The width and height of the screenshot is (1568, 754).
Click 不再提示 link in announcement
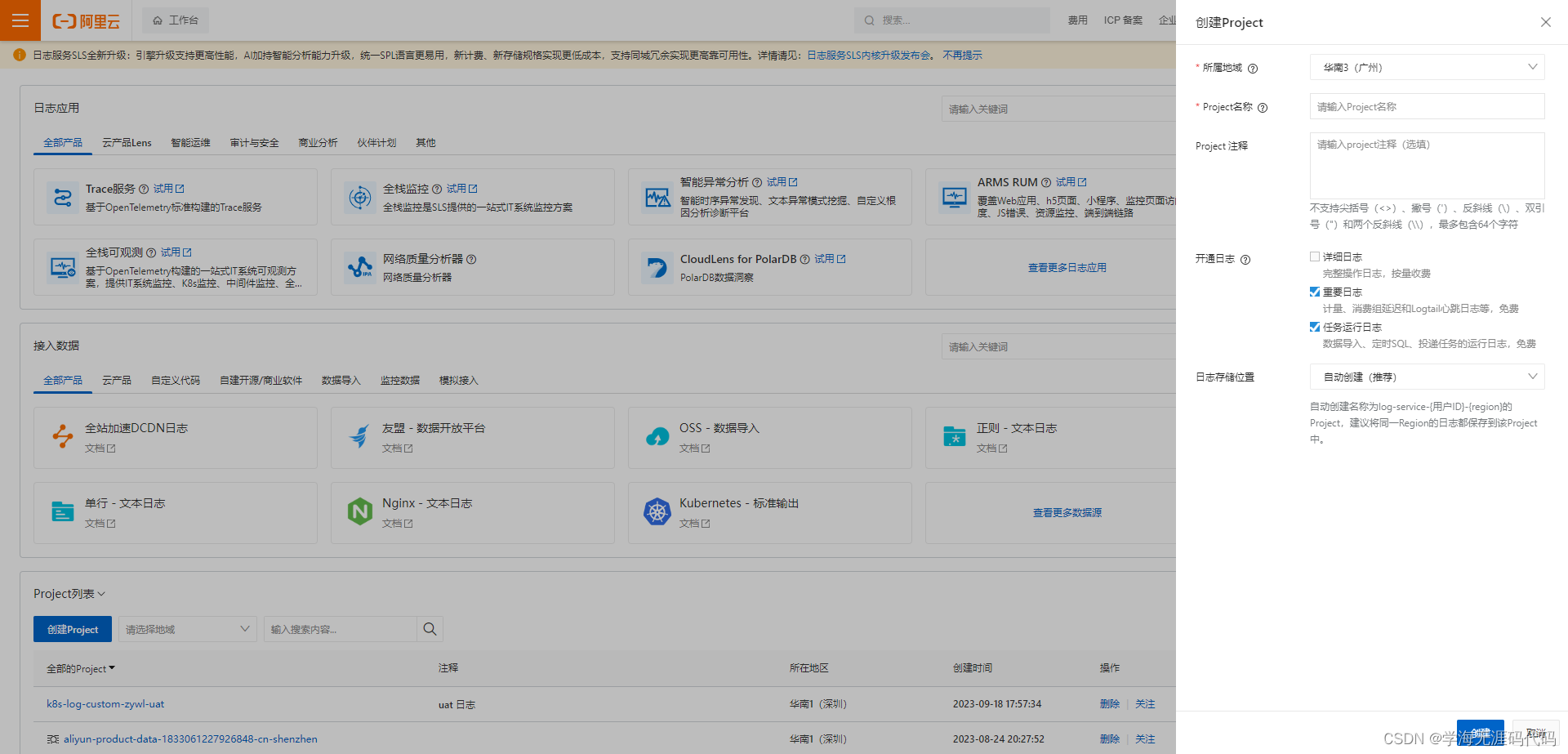click(x=962, y=55)
